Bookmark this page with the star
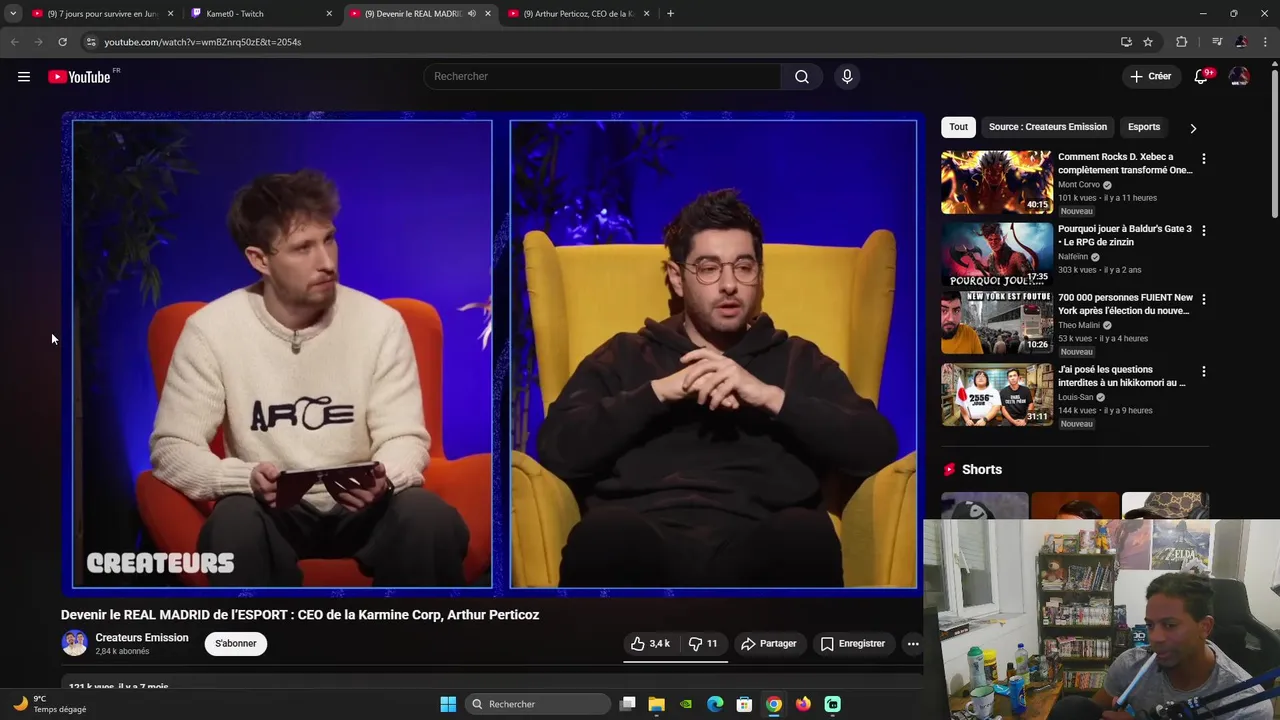This screenshot has width=1280, height=720. pyautogui.click(x=1148, y=42)
